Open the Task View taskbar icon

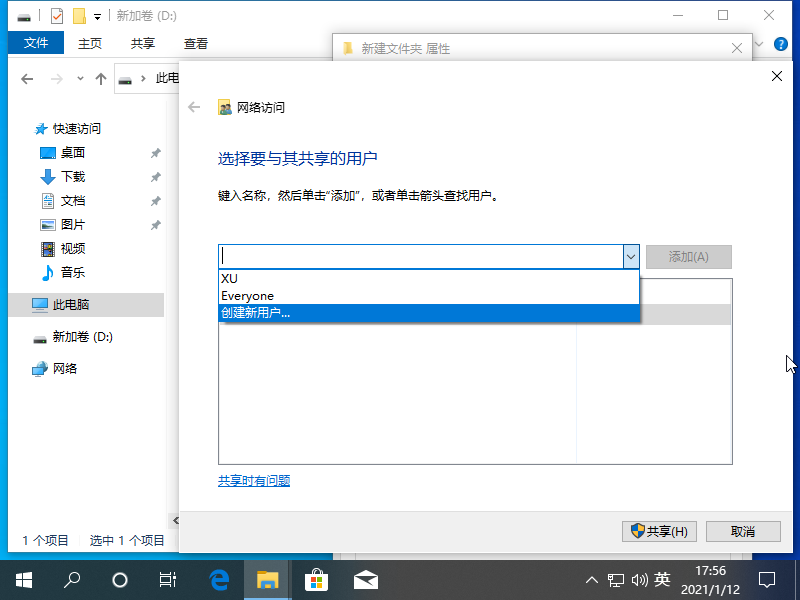[168, 579]
